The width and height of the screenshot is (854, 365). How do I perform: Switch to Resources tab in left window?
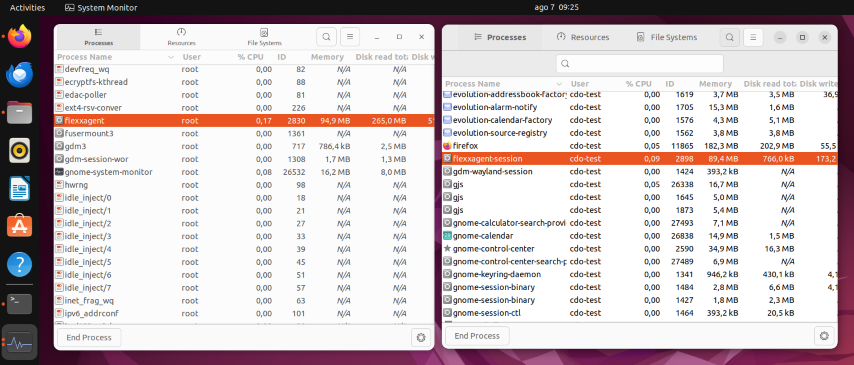(x=181, y=37)
